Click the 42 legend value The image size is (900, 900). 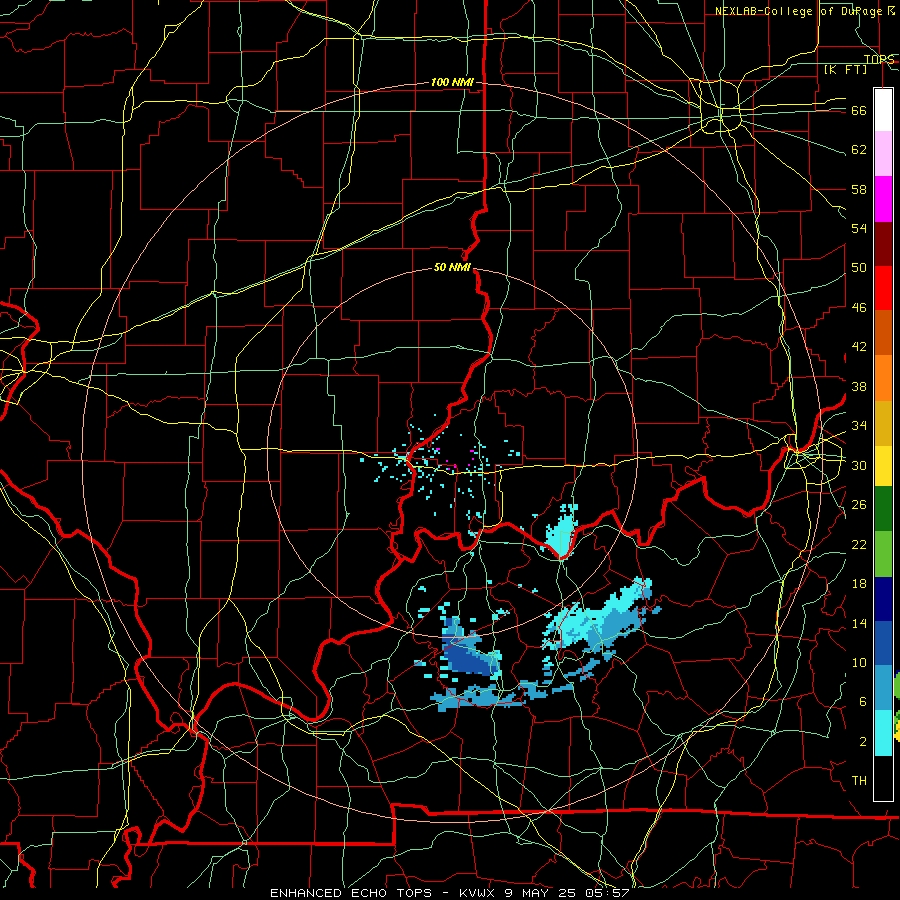coord(859,347)
